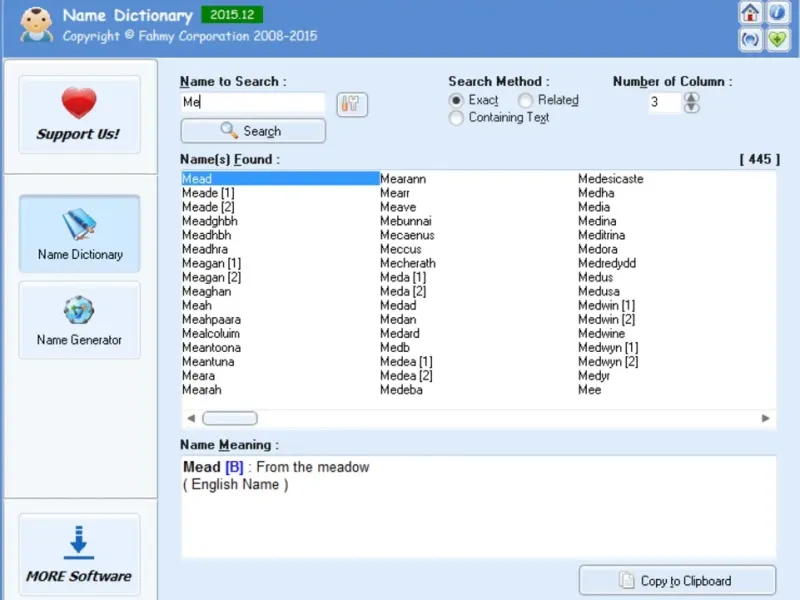
Task: Select the name Meade [2]
Action: click(208, 207)
